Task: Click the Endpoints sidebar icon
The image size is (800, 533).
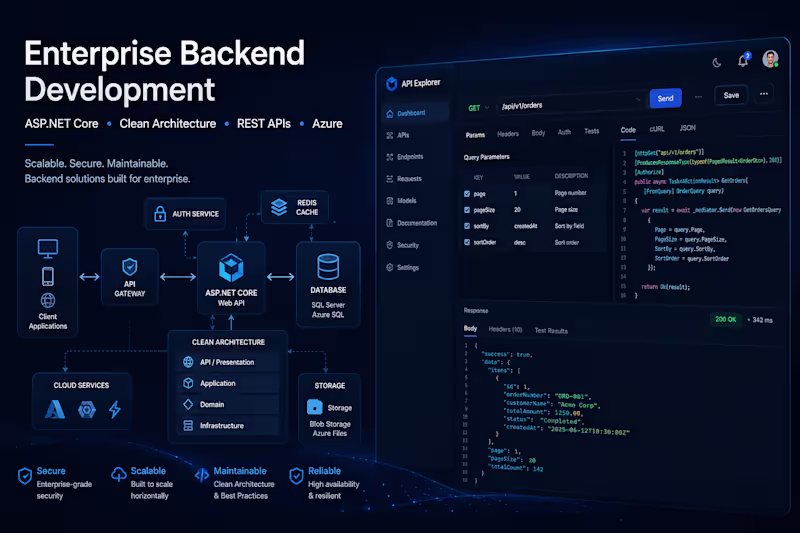Action: (x=390, y=157)
